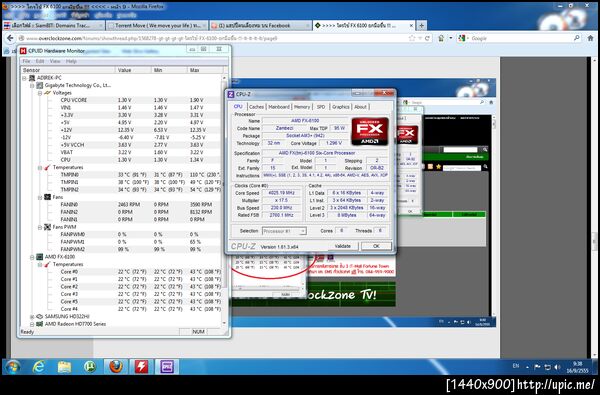This screenshot has width=600, height=395.
Task: Open Windows Explorer folder on taskbar
Action: [64, 367]
